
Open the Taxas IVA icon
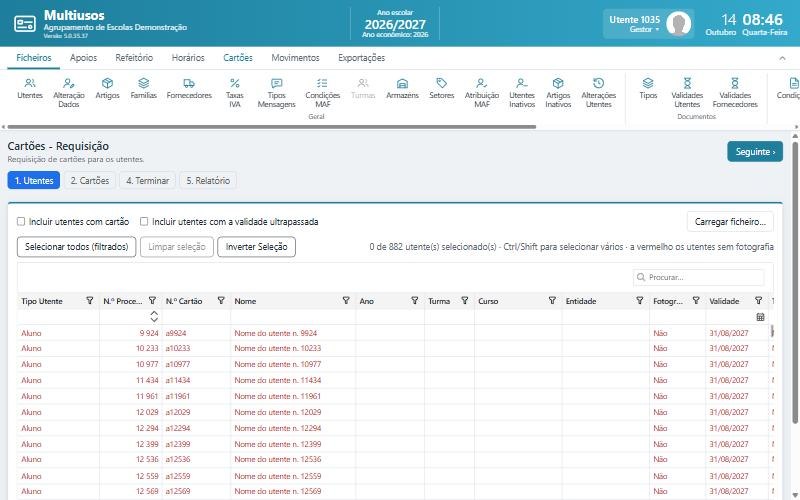click(235, 92)
